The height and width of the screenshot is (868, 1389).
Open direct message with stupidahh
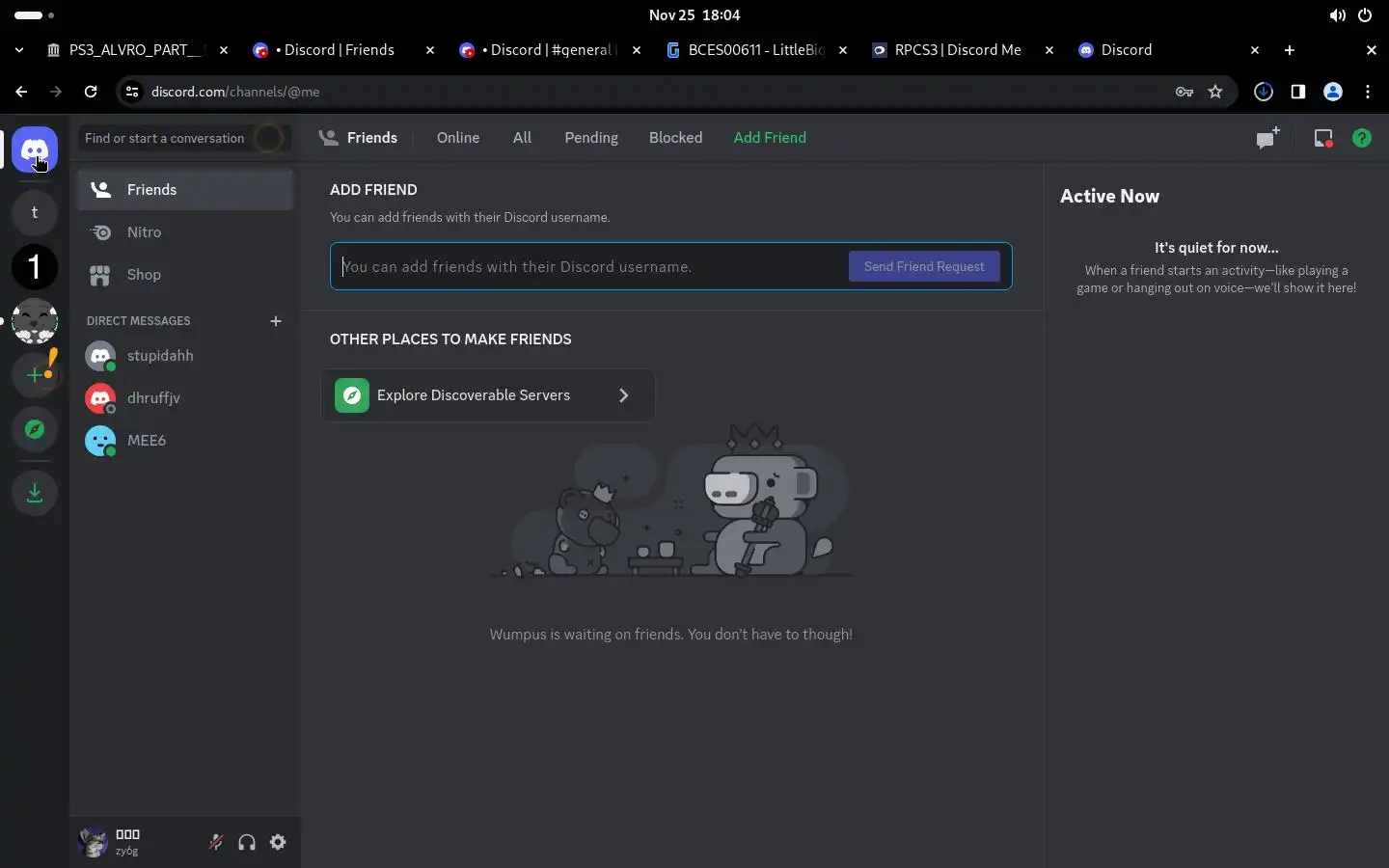click(x=185, y=356)
